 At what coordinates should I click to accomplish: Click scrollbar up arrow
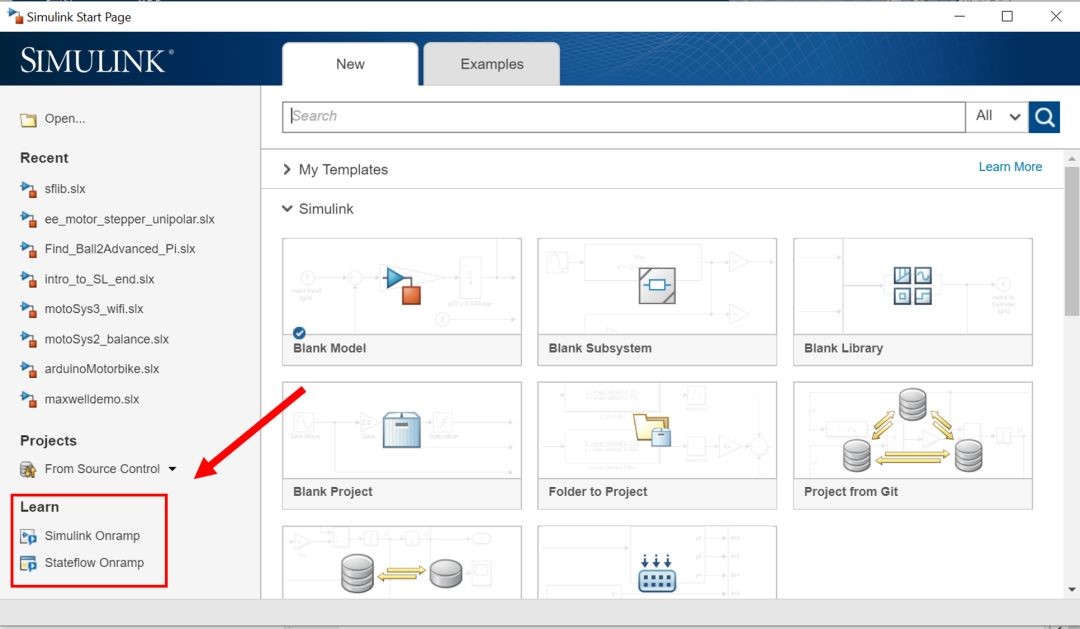click(x=1071, y=158)
